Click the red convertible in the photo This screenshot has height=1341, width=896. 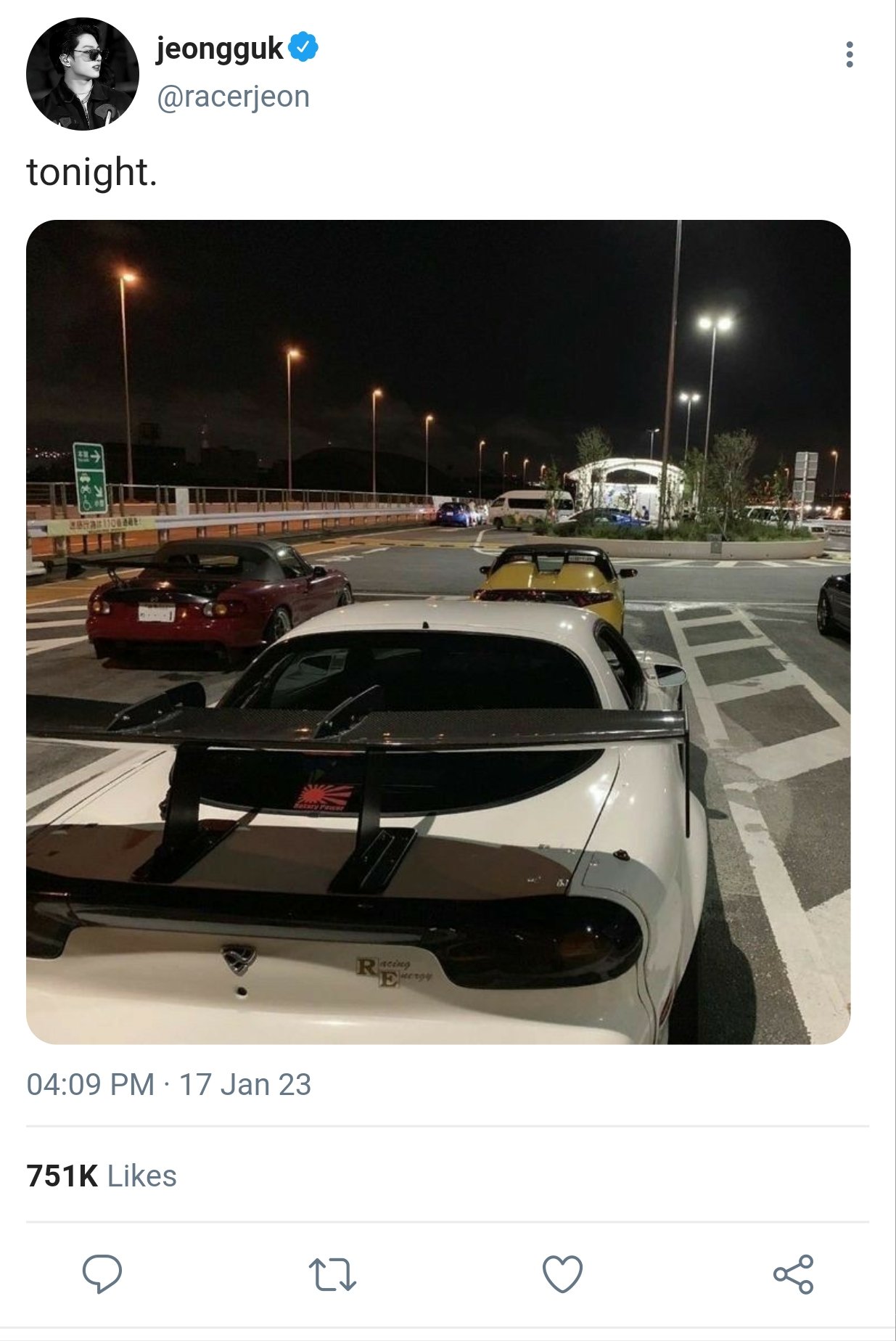click(x=218, y=601)
